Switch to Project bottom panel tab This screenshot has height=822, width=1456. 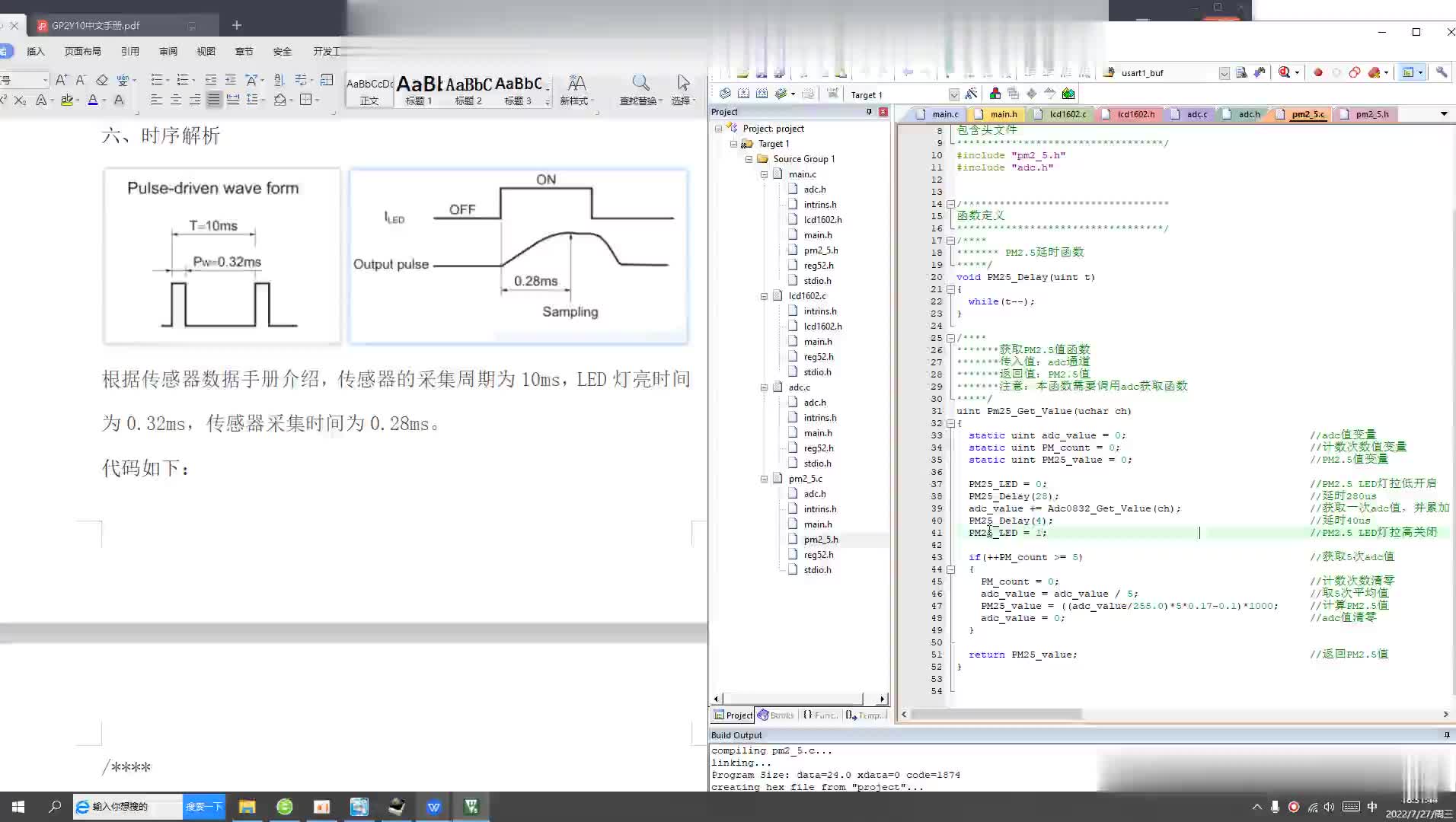coord(733,715)
